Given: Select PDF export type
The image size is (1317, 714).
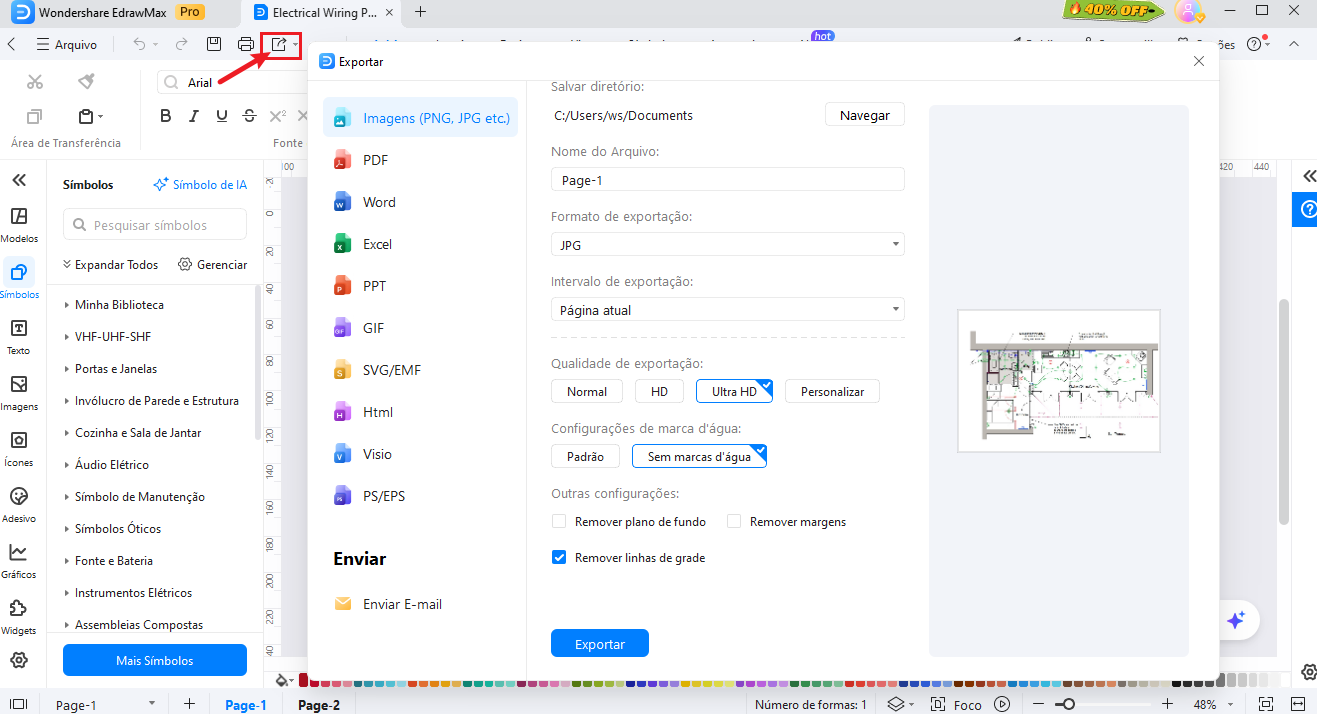Looking at the screenshot, I should tap(375, 160).
